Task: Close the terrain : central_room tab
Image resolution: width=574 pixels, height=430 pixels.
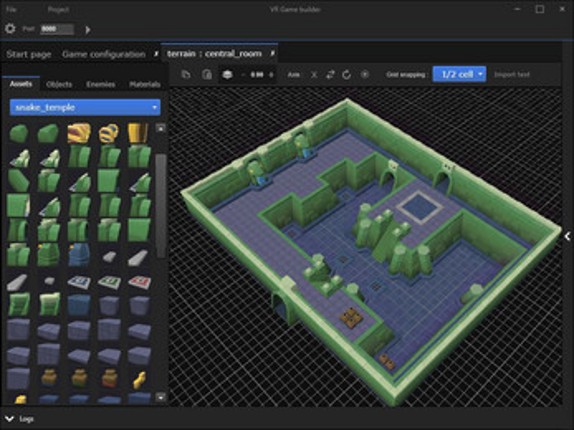Action: click(x=272, y=53)
